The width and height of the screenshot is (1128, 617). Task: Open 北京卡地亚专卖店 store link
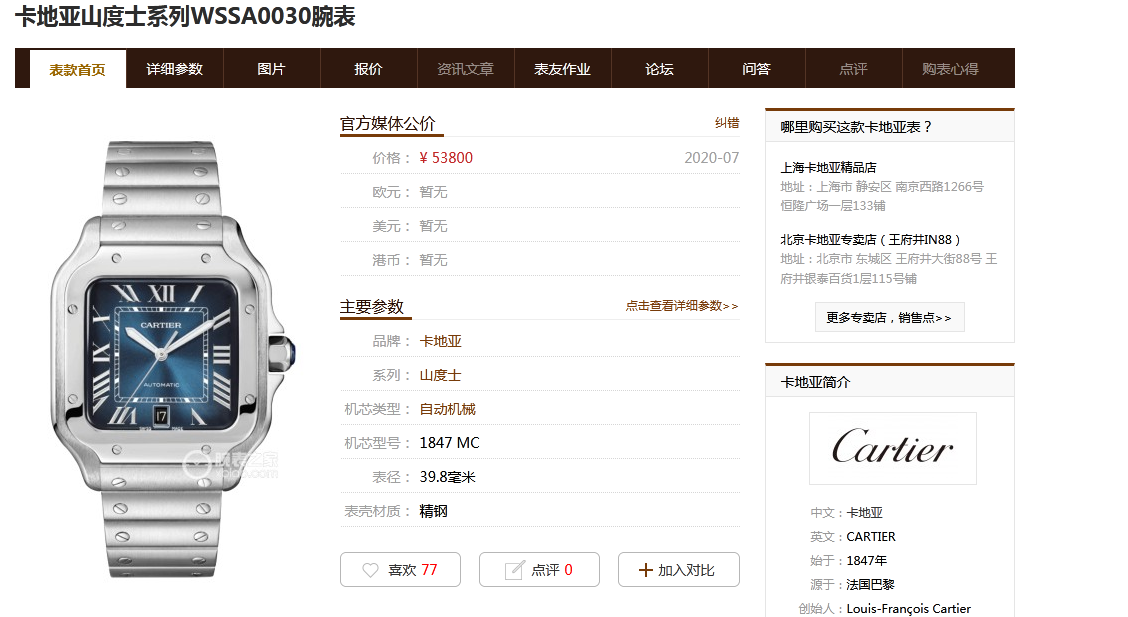870,239
